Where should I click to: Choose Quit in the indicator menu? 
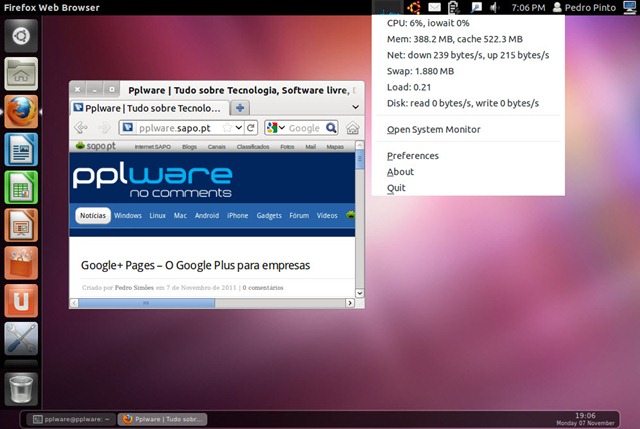396,188
